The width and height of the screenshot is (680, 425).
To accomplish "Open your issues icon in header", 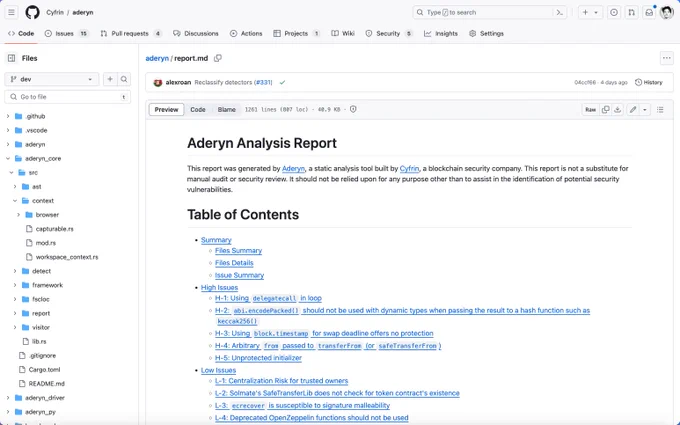I will tap(614, 13).
